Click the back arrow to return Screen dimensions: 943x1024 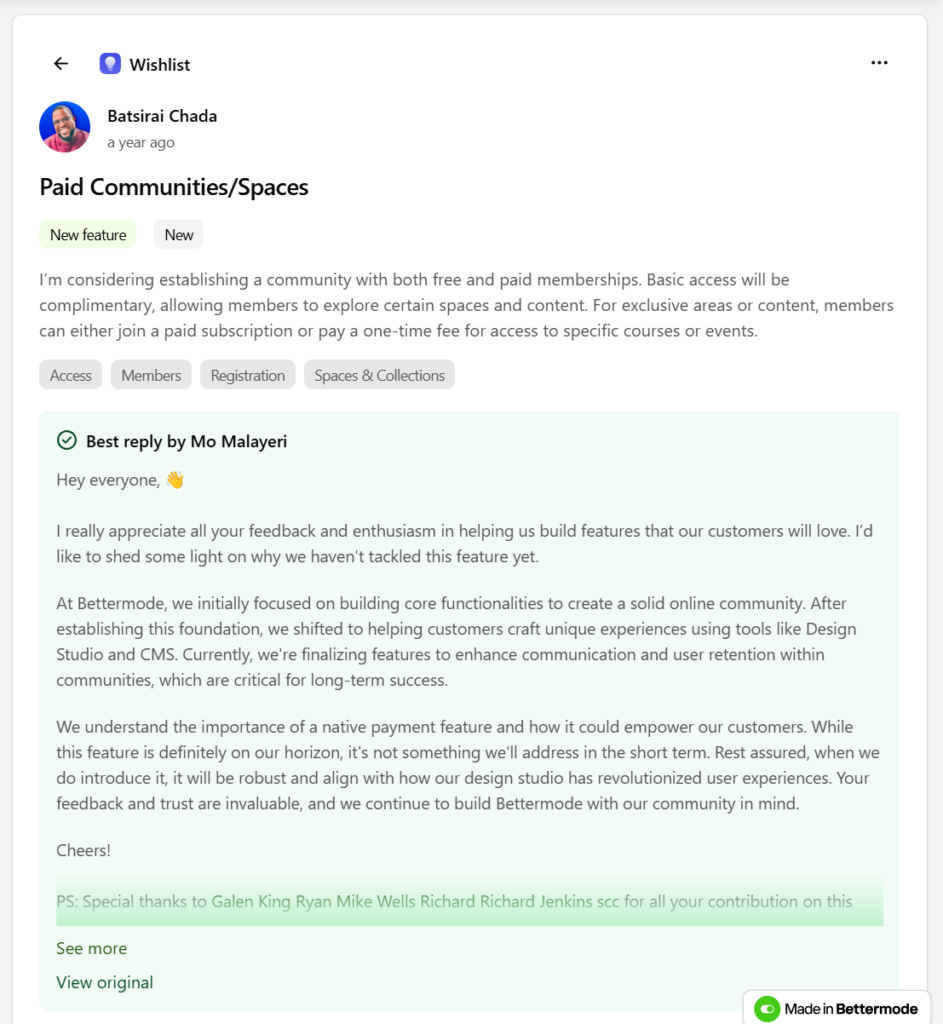click(x=60, y=62)
